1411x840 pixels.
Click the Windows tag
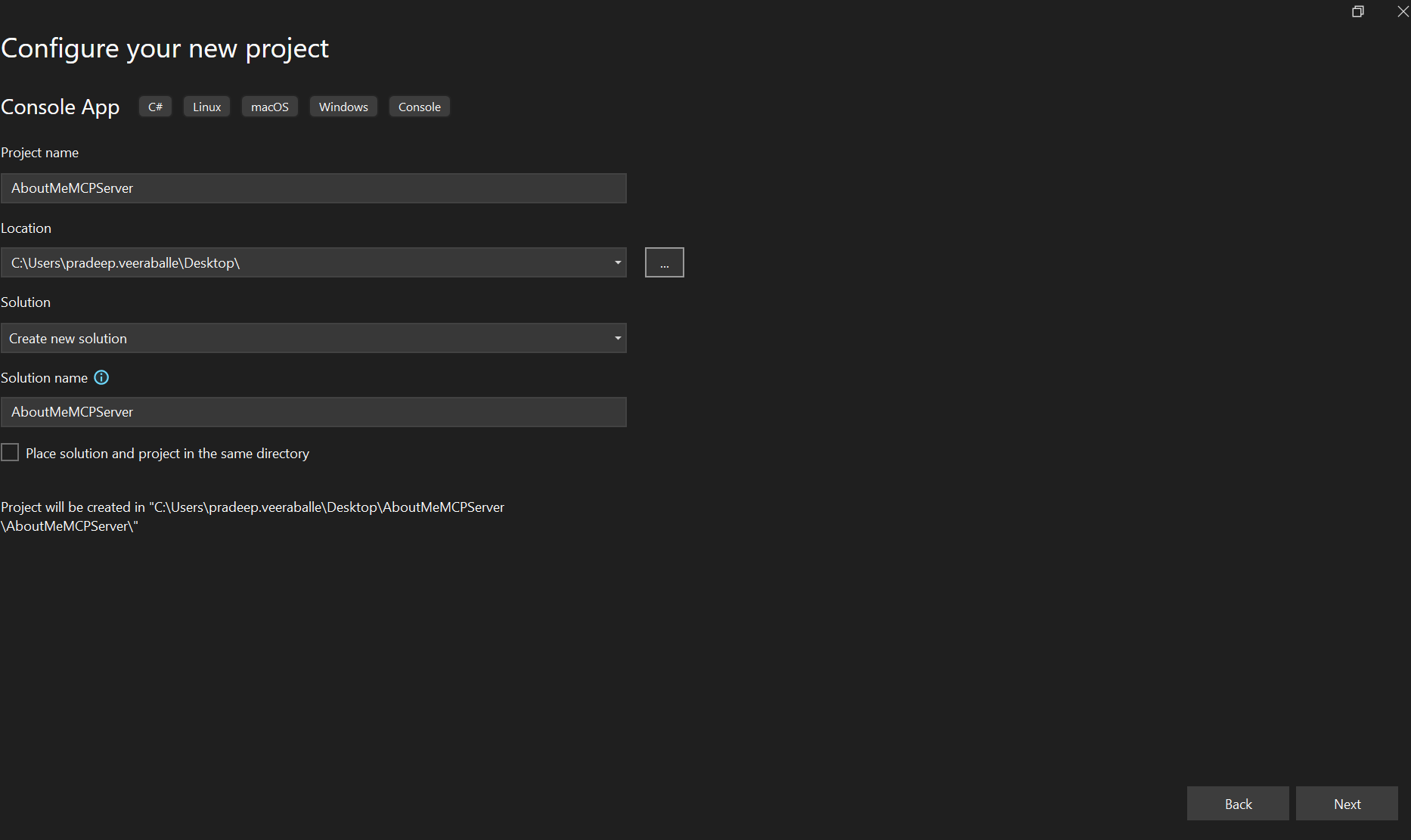pyautogui.click(x=343, y=107)
